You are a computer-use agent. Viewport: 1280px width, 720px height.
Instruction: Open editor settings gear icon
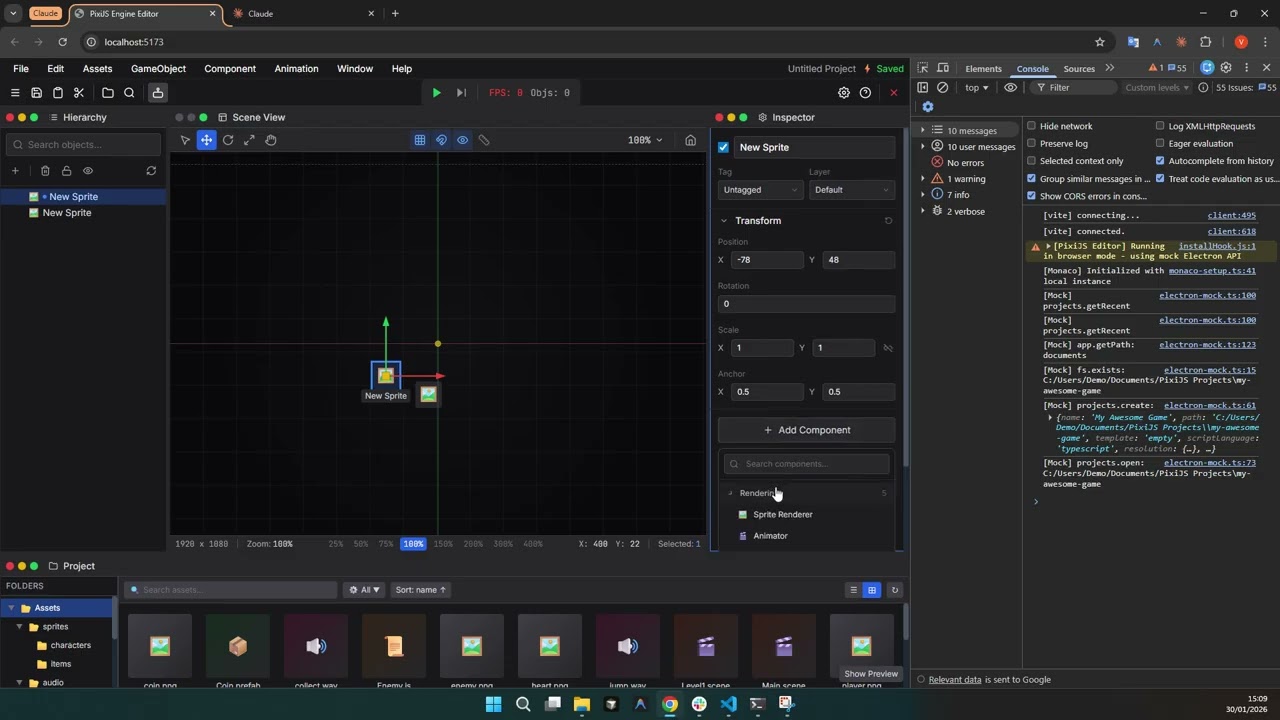point(844,93)
